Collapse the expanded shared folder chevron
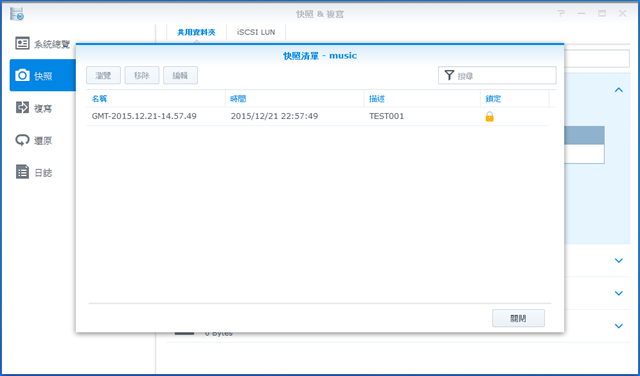Viewport: 640px width, 376px height. (x=619, y=90)
